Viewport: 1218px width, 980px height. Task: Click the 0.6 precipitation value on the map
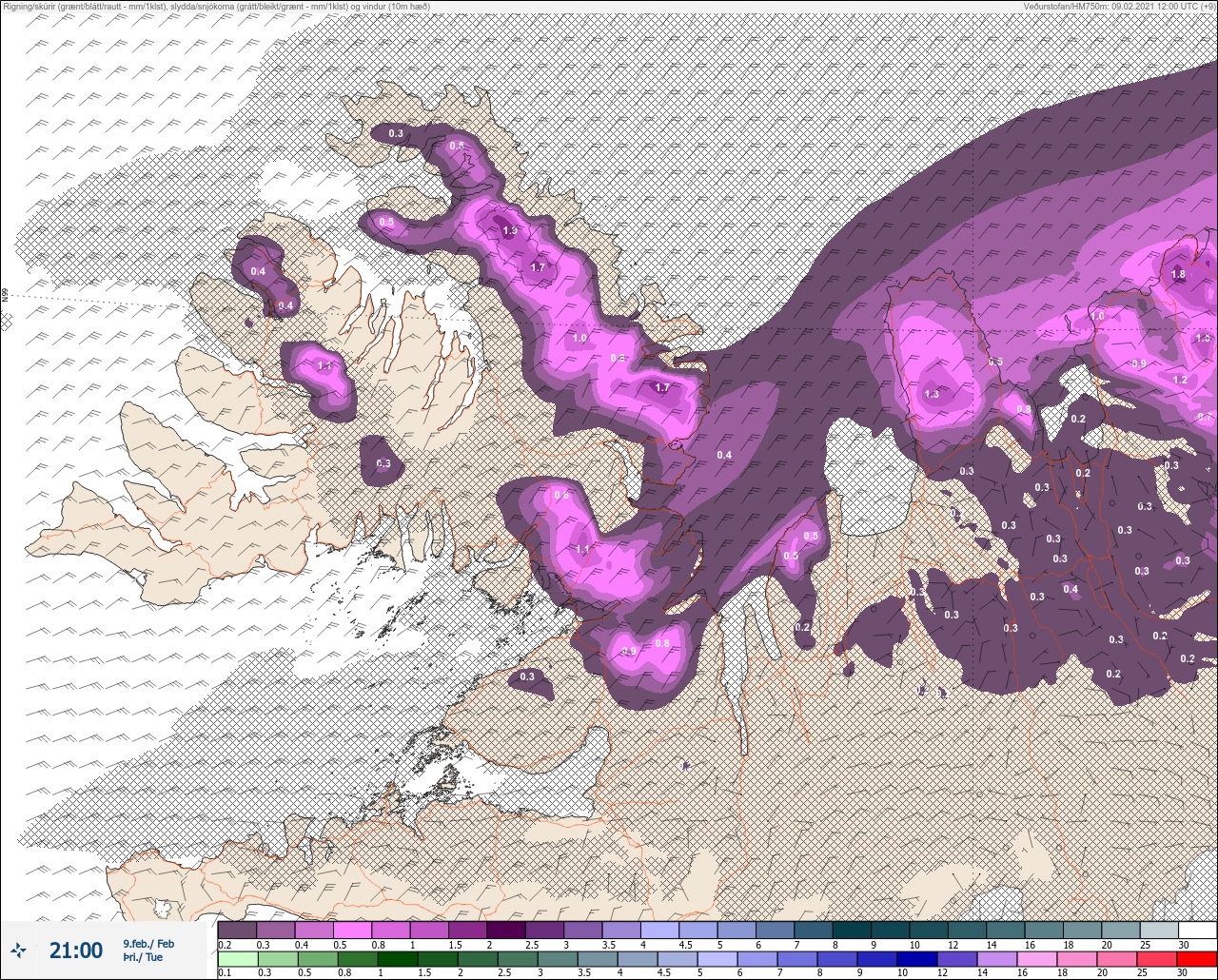561,495
